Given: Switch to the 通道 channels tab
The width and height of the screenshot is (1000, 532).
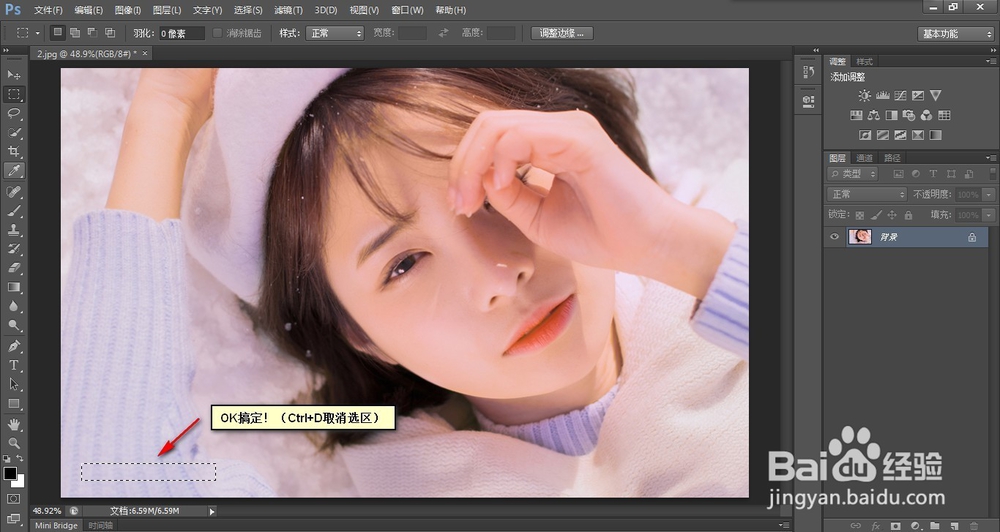Looking at the screenshot, I should point(864,158).
